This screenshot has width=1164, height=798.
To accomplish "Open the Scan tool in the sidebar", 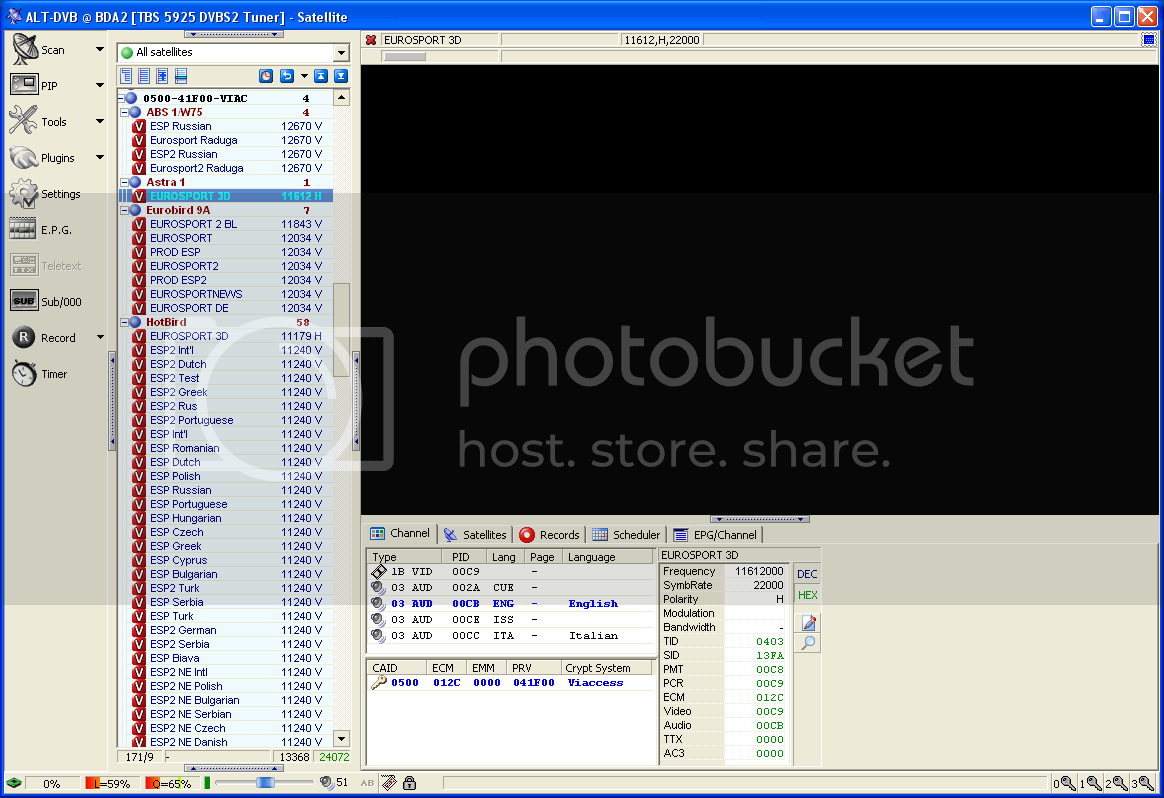I will tap(39, 50).
